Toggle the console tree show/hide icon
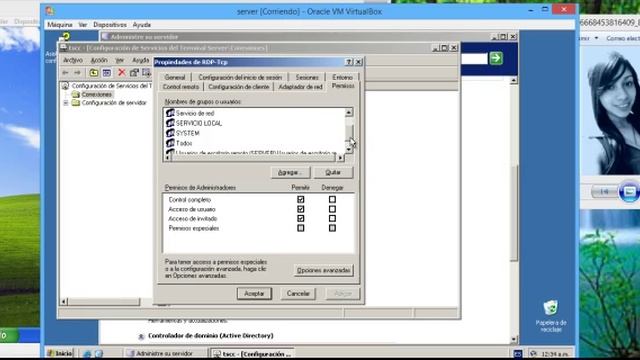 coord(107,73)
